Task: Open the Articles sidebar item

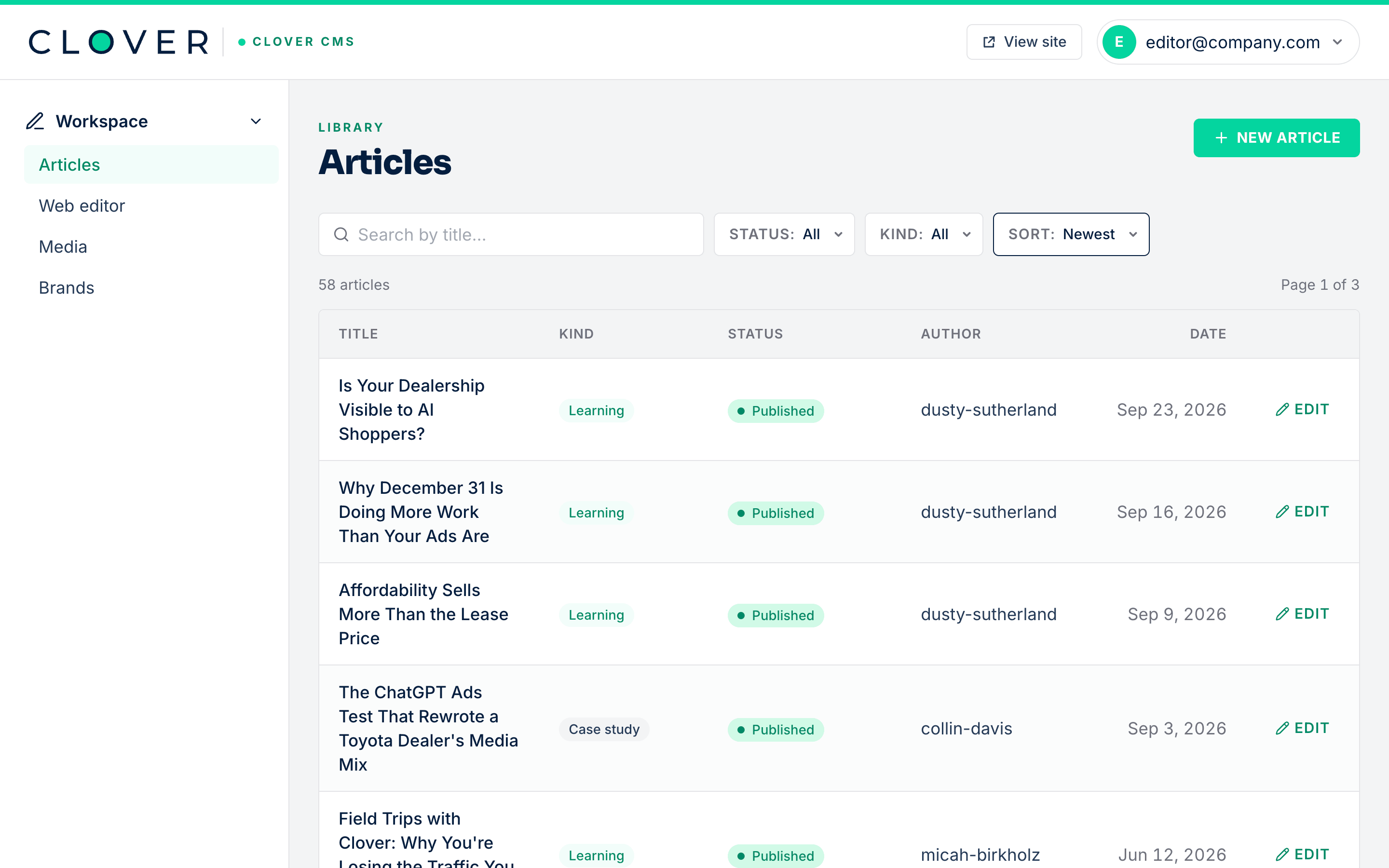Action: pos(151,165)
